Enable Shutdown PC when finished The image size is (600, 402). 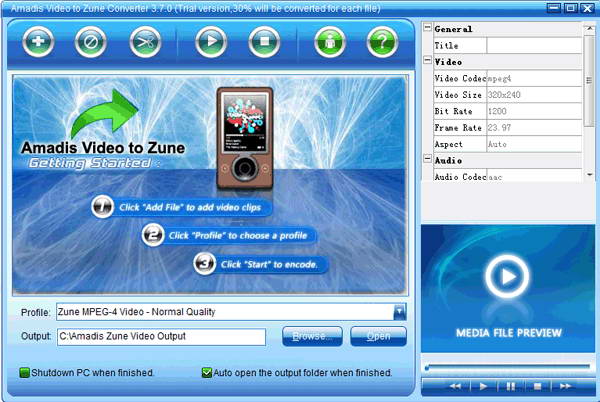coord(24,373)
